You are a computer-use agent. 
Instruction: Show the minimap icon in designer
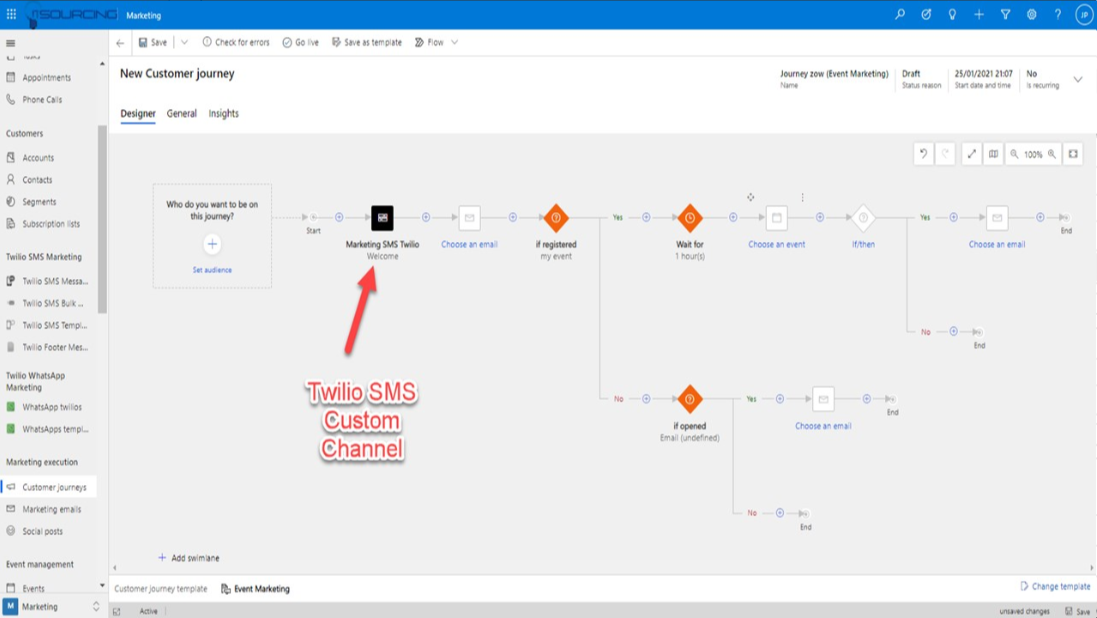(993, 154)
